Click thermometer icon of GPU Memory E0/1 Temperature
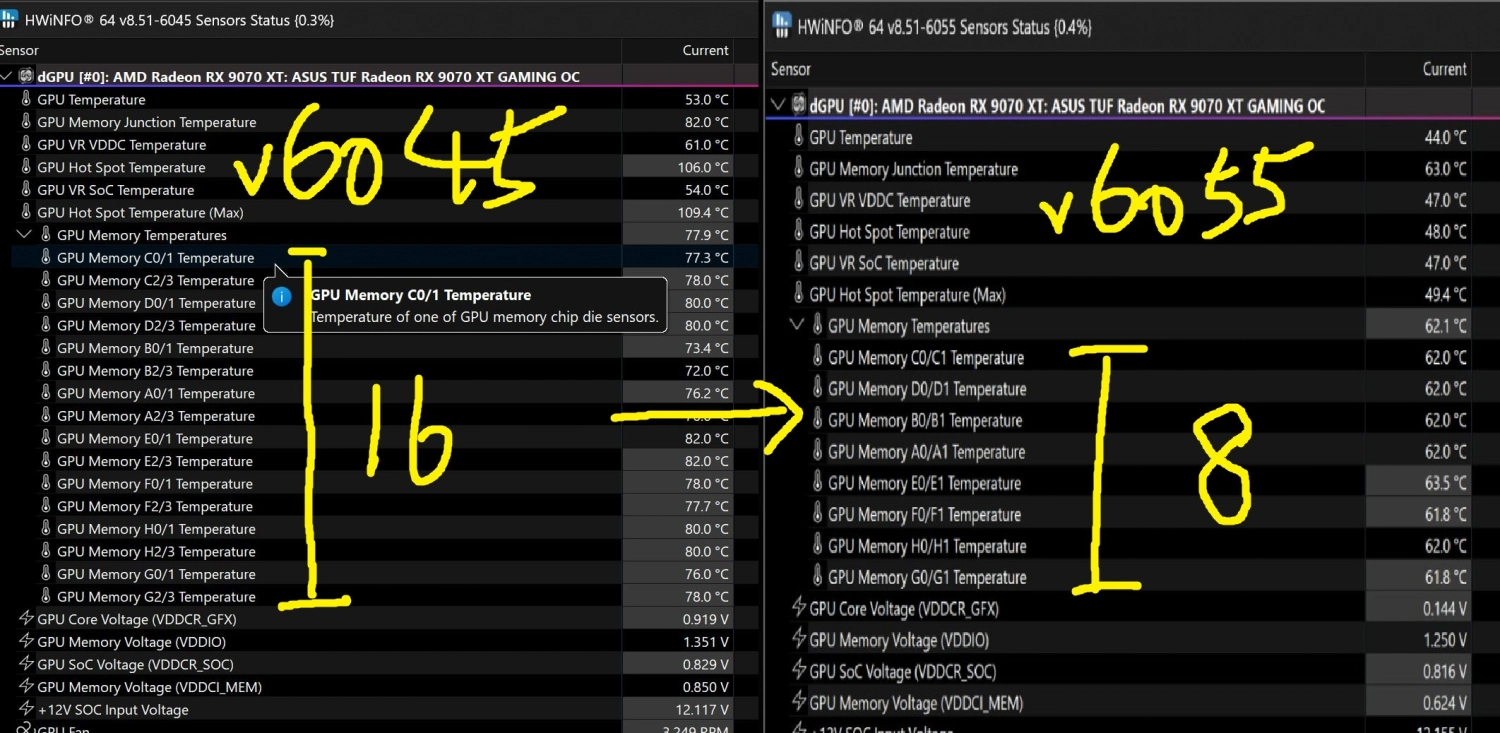This screenshot has width=1500, height=733. 46,438
